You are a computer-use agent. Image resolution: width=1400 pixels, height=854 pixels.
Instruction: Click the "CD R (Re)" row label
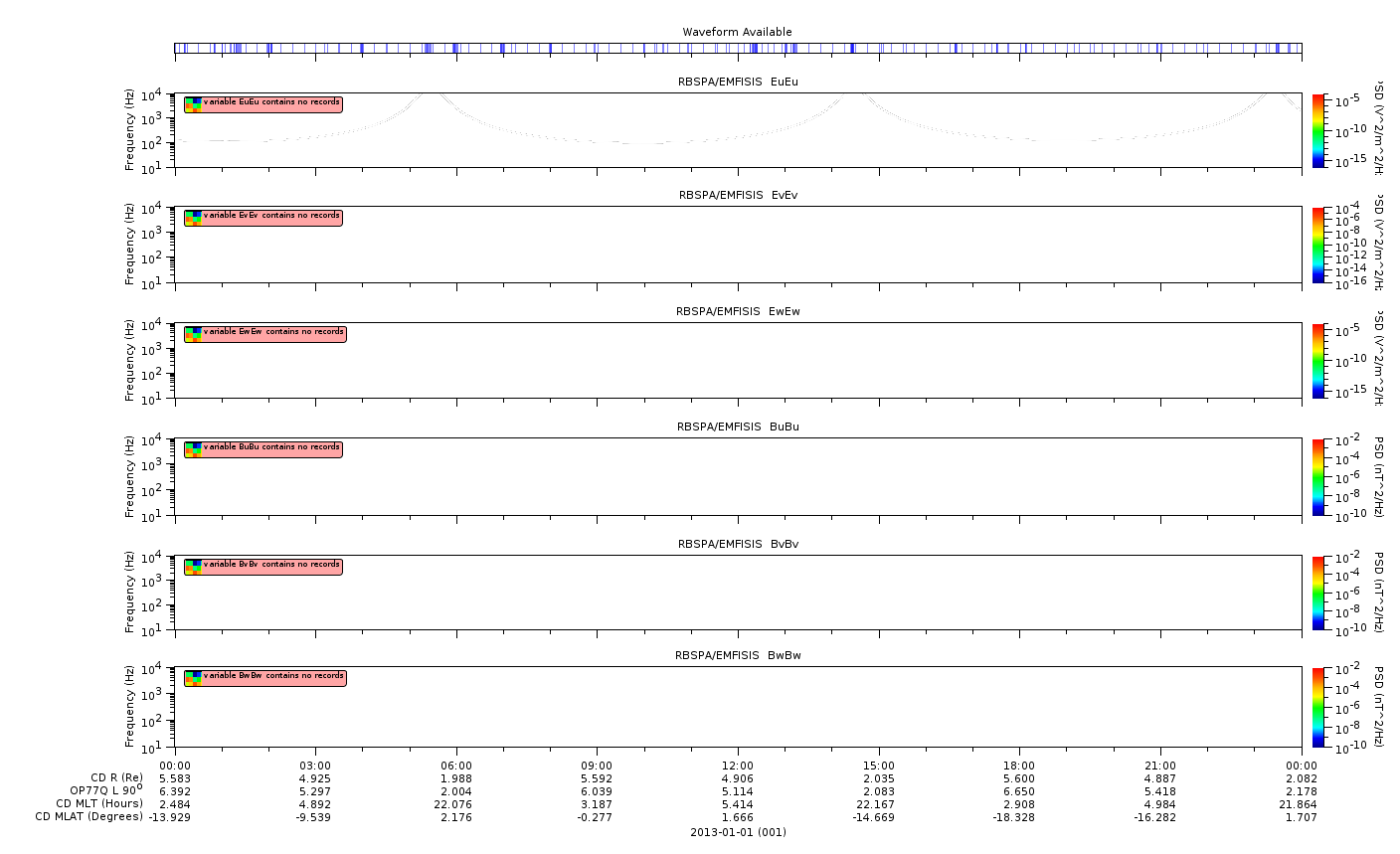pyautogui.click(x=116, y=777)
